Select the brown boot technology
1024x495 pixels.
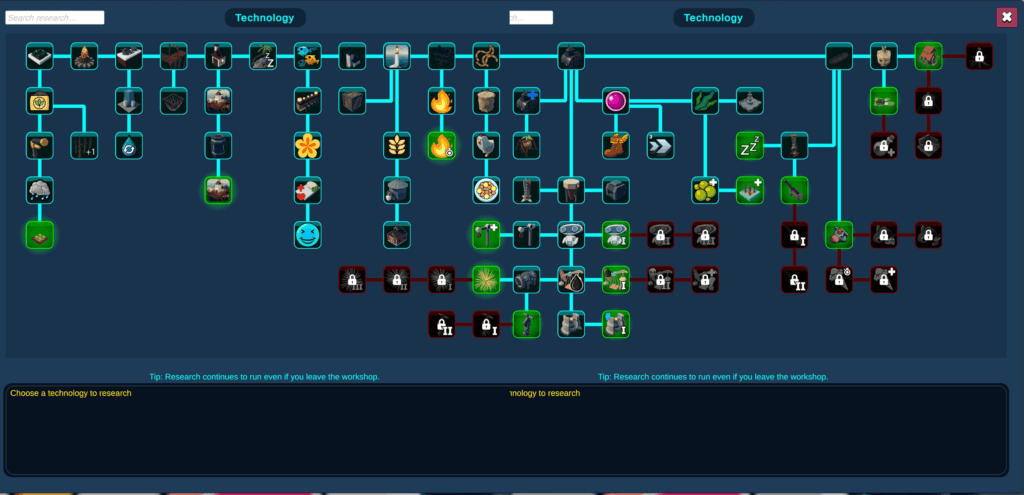pos(616,146)
